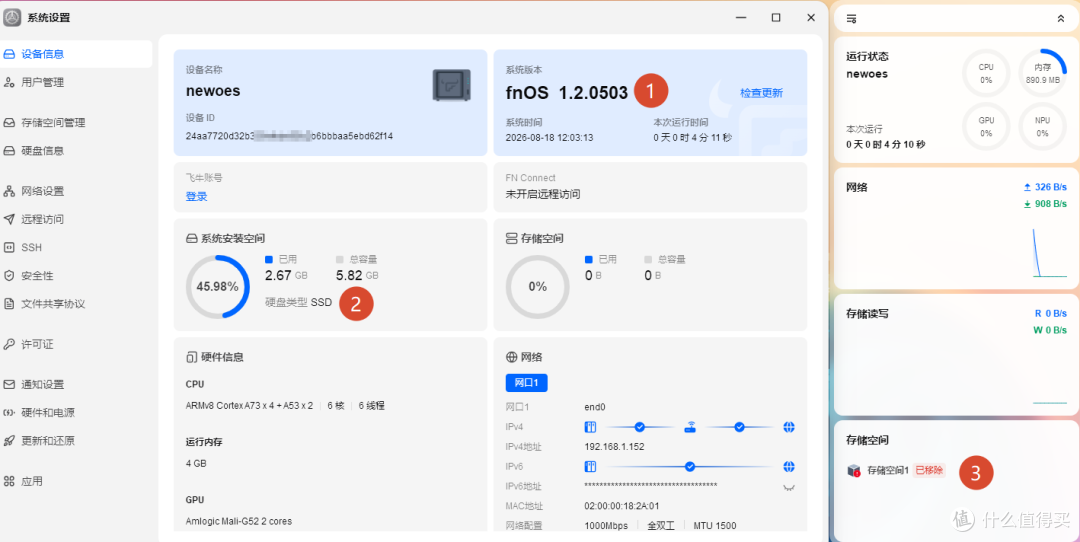The height and width of the screenshot is (542, 1080).
Task: Click download speed 908 B/s
Action: click(x=1045, y=203)
